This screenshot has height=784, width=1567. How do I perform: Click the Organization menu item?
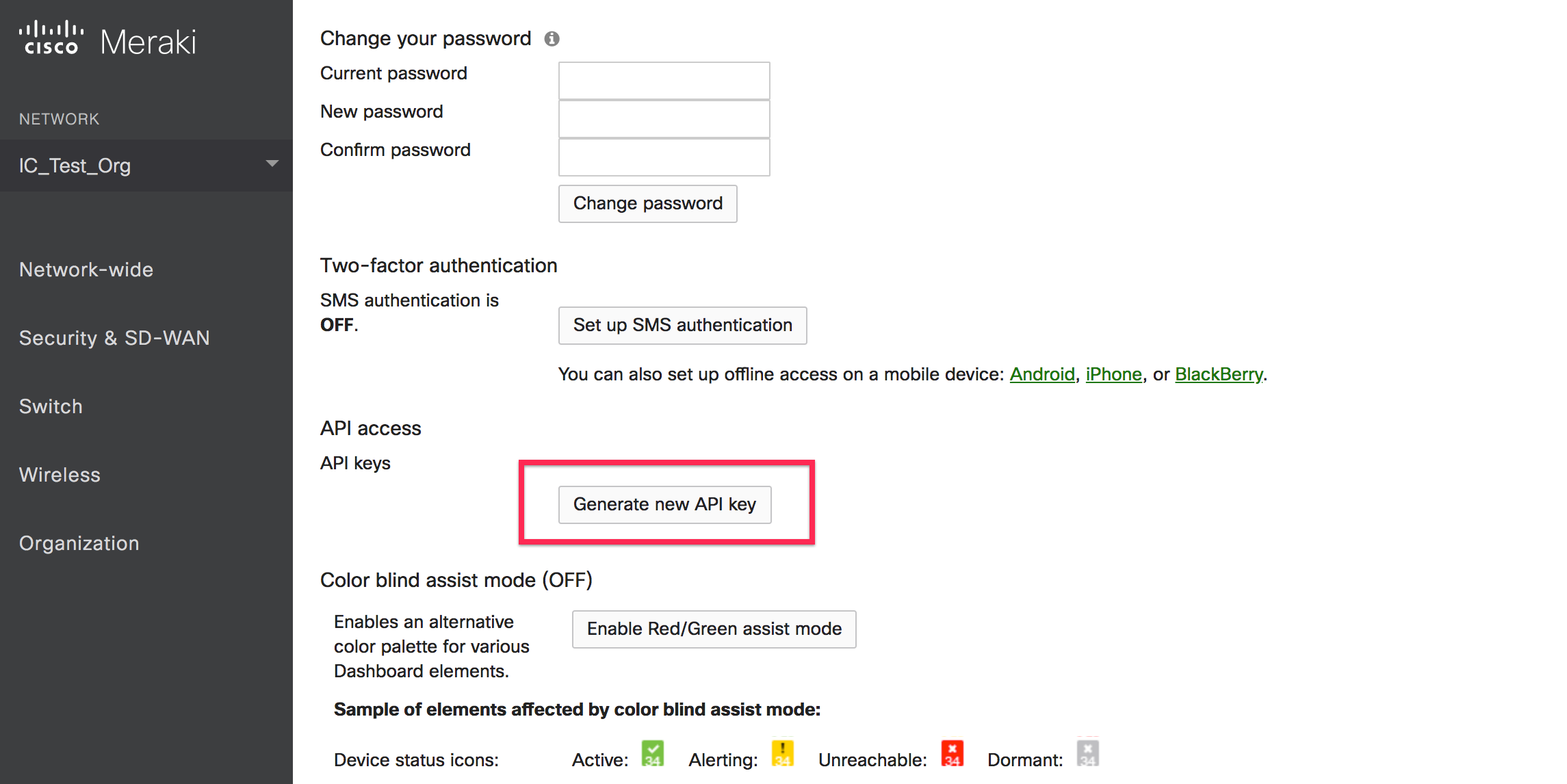(79, 543)
